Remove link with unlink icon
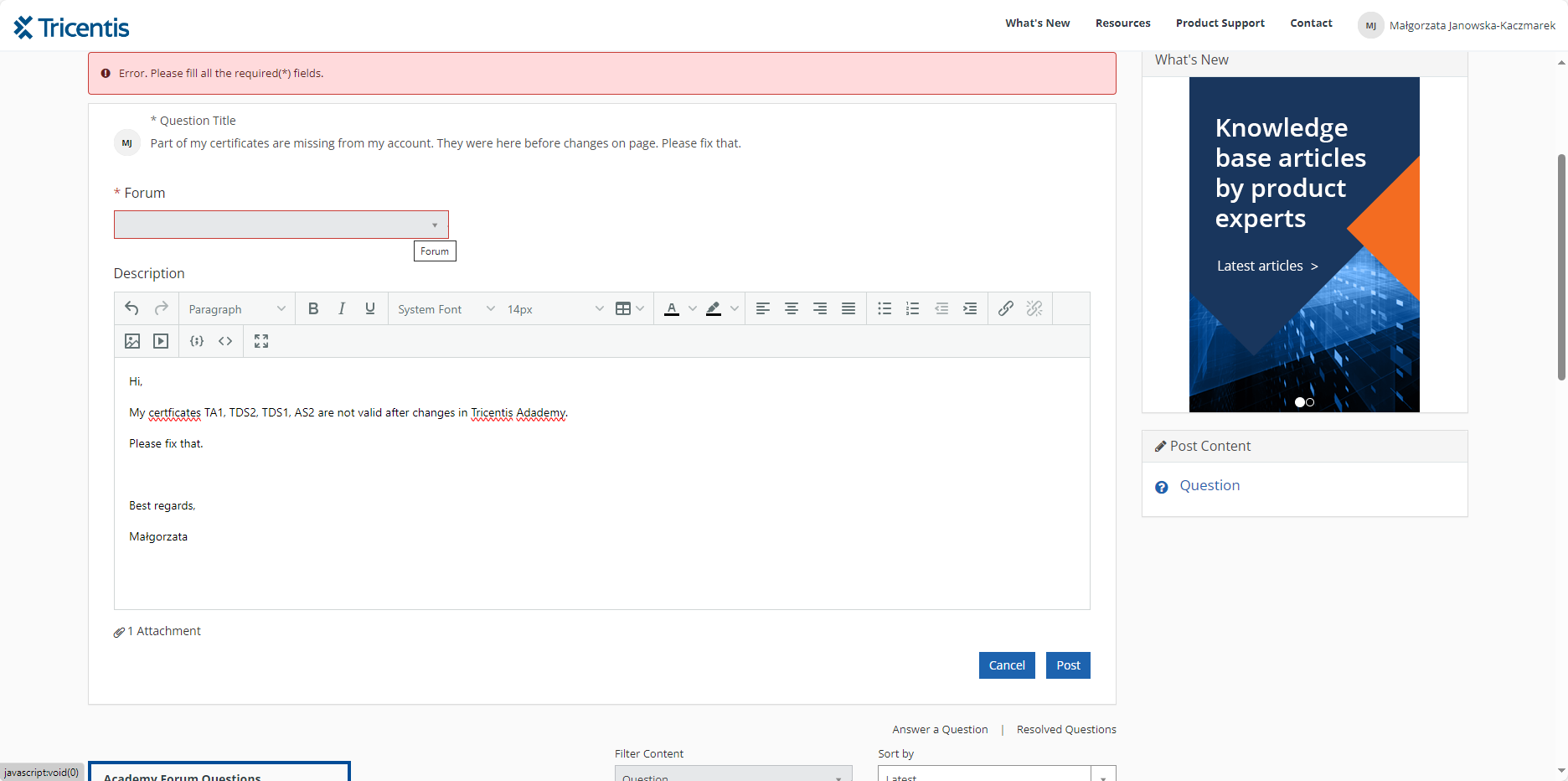Image resolution: width=1568 pixels, height=781 pixels. click(x=1034, y=308)
